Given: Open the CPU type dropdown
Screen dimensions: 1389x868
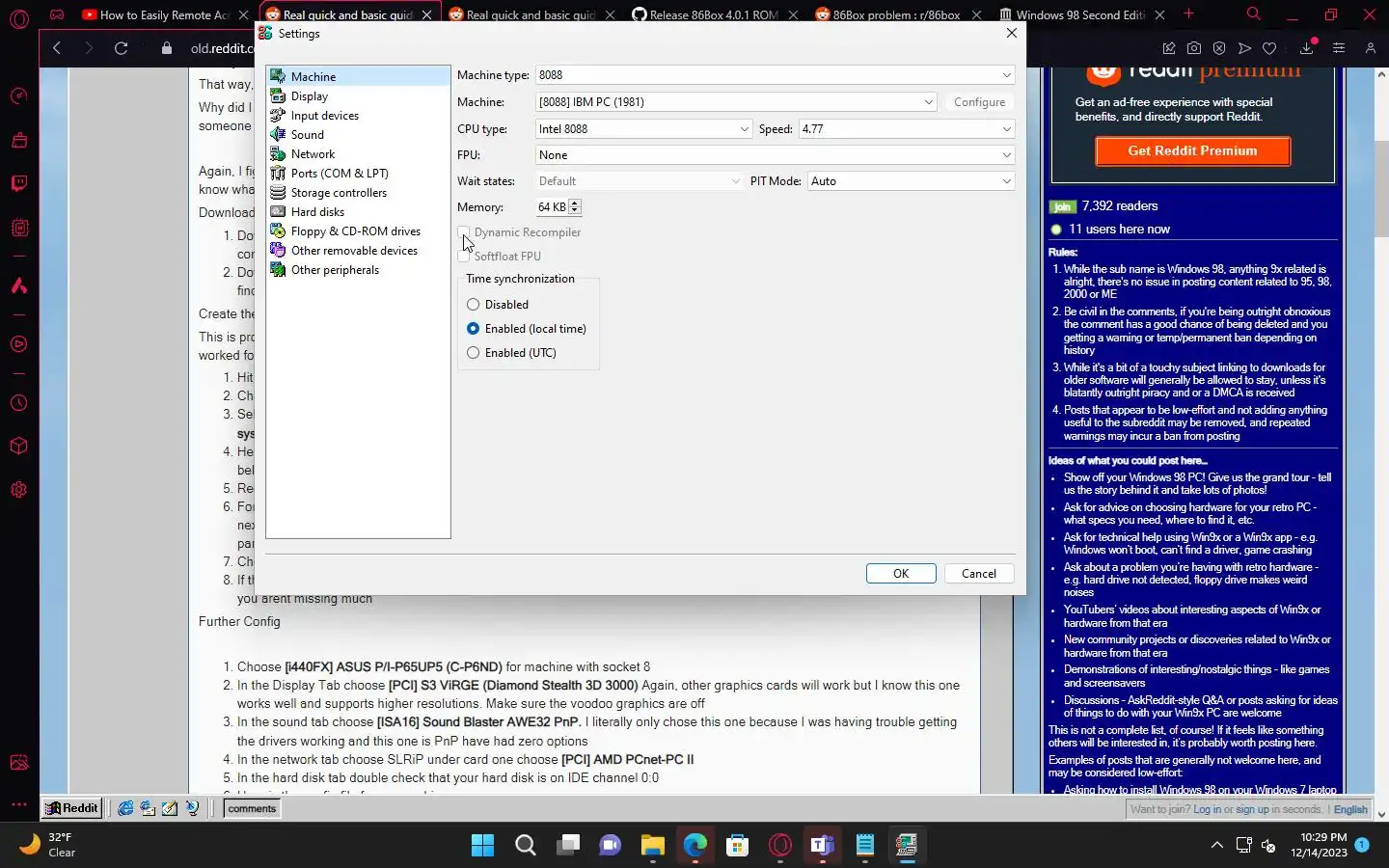Looking at the screenshot, I should (643, 129).
